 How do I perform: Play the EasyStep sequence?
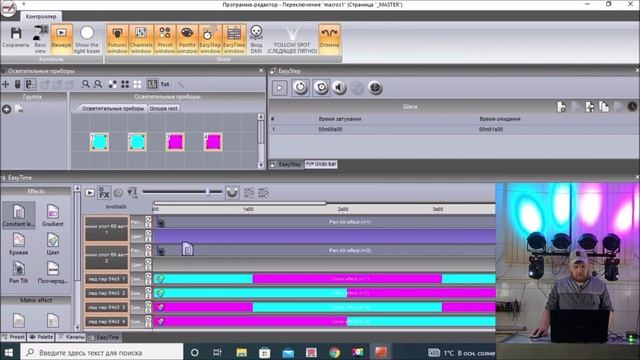coord(280,88)
